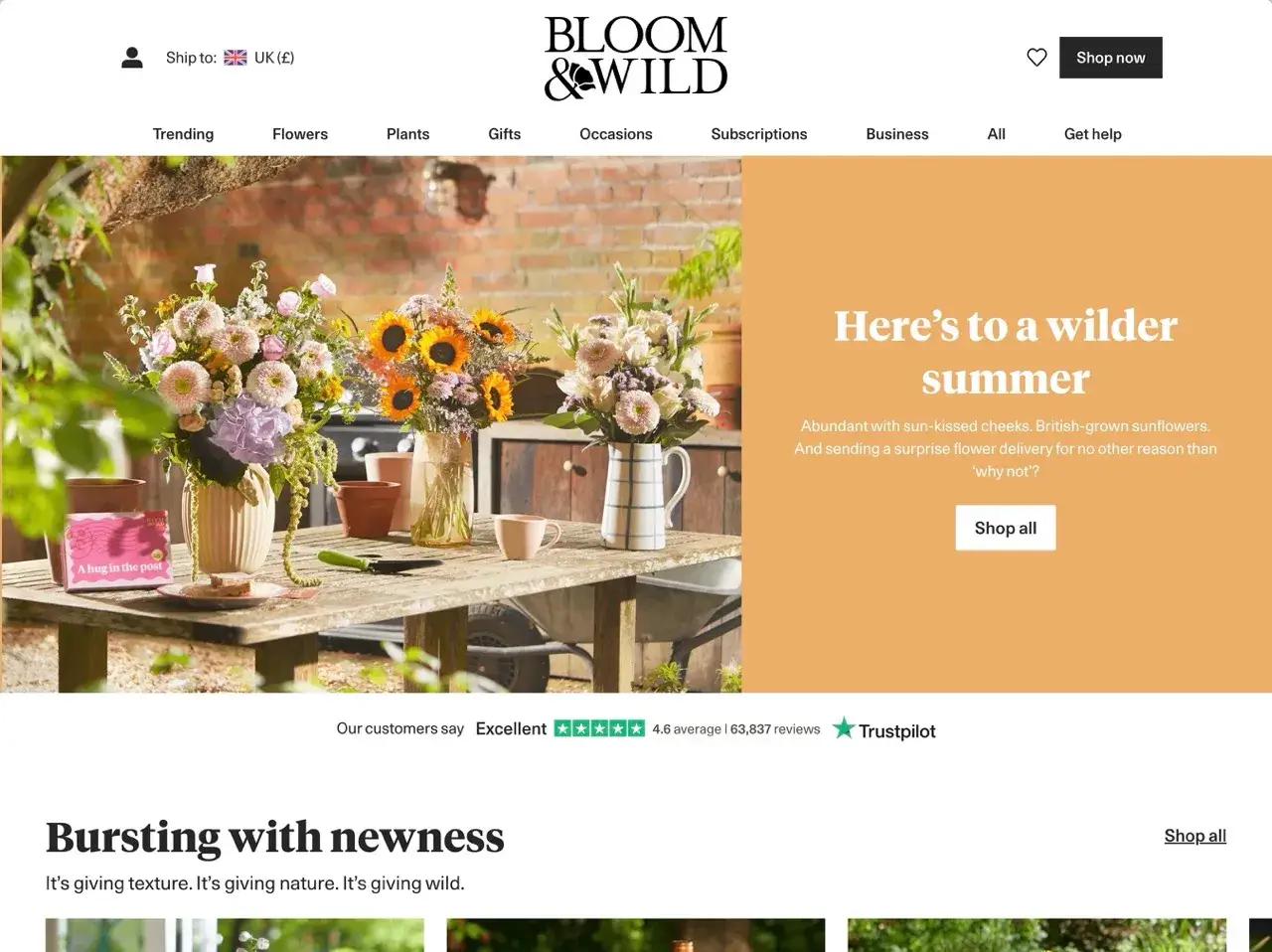Click the Shop all button on banner
The height and width of the screenshot is (952, 1272).
point(1006,528)
